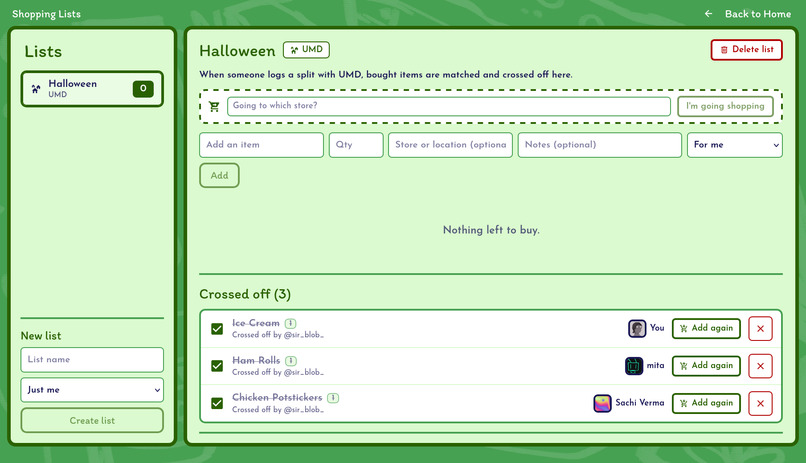This screenshot has height=463, width=806.
Task: Uncheck the Ice Cream checkbox
Action: [217, 329]
